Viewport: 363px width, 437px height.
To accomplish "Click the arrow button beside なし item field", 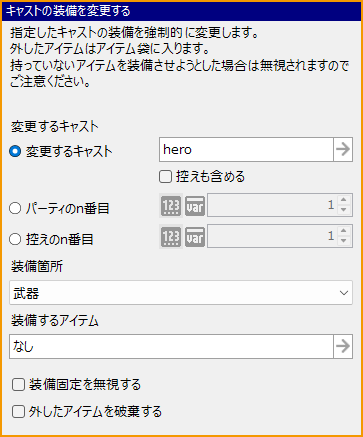I will pyautogui.click(x=343, y=347).
